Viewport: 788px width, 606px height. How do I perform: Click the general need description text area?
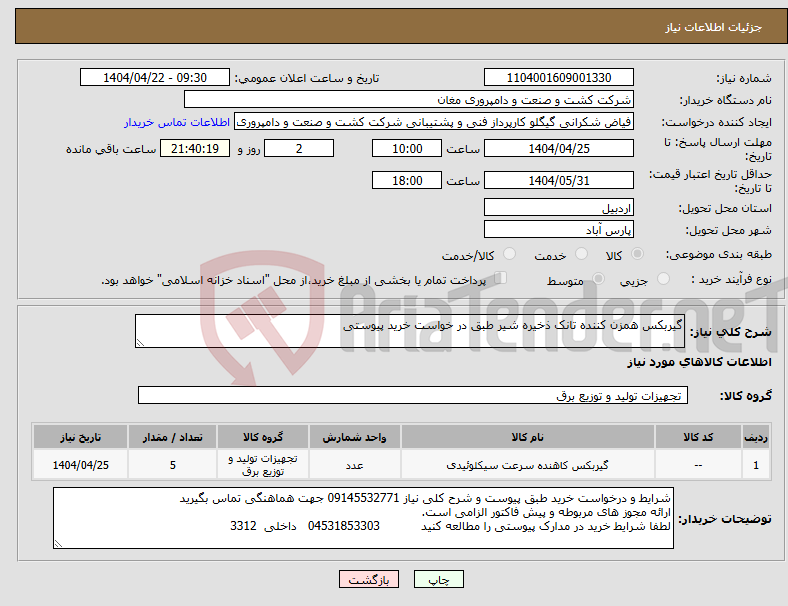410,331
